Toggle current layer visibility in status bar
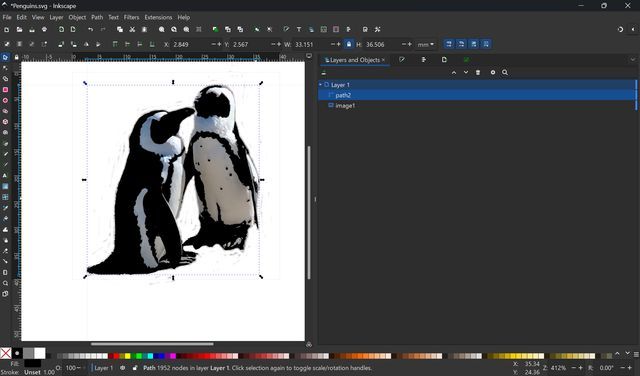 [122, 368]
